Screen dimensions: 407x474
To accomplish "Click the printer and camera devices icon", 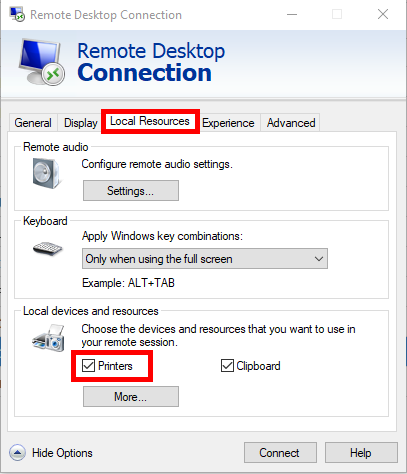I will [49, 338].
